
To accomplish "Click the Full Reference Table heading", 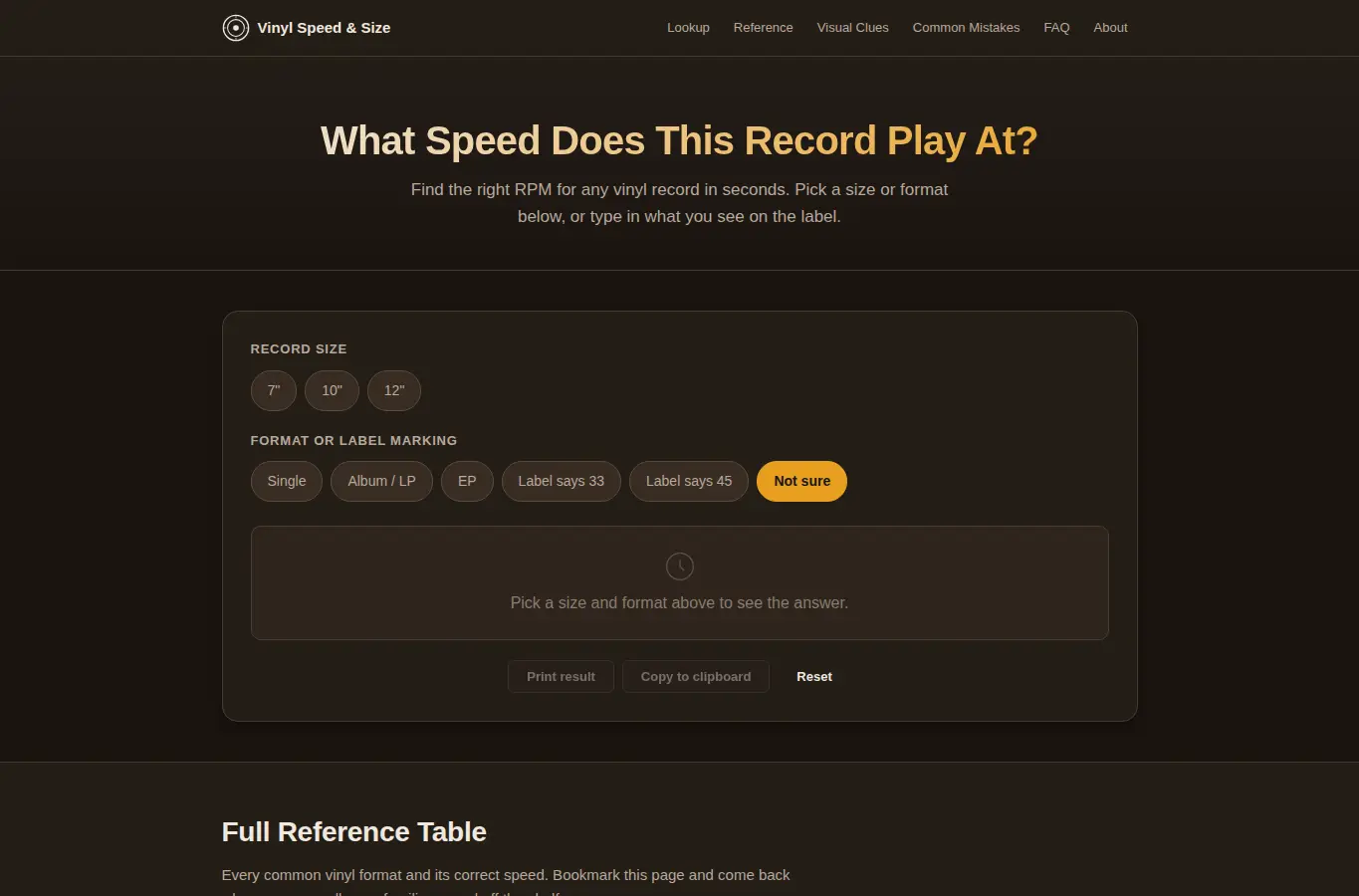I will (354, 831).
